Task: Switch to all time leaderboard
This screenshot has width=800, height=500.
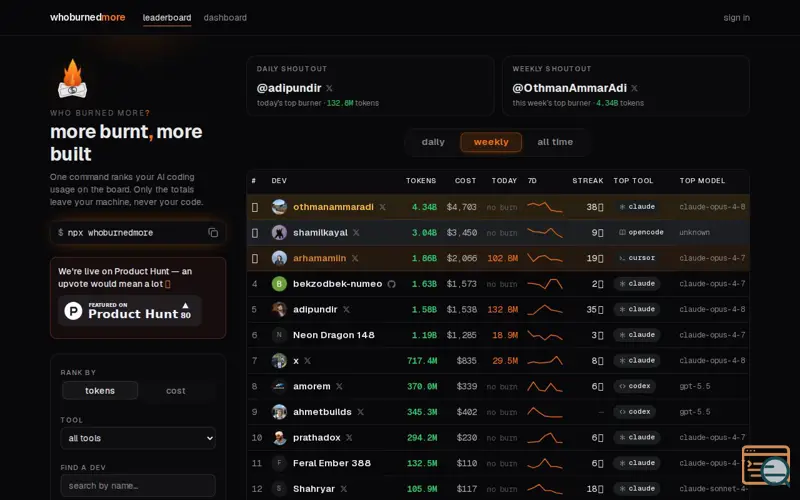Action: tap(555, 142)
